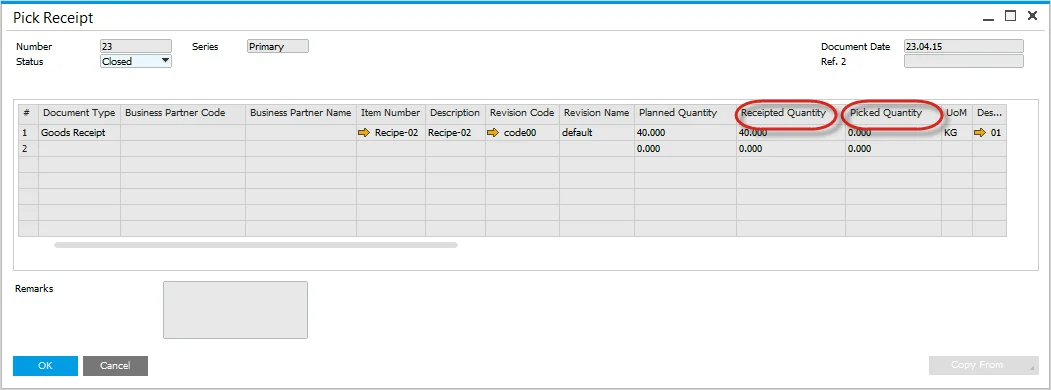
Task: Minimize the Pick Receipt window
Action: [989, 18]
